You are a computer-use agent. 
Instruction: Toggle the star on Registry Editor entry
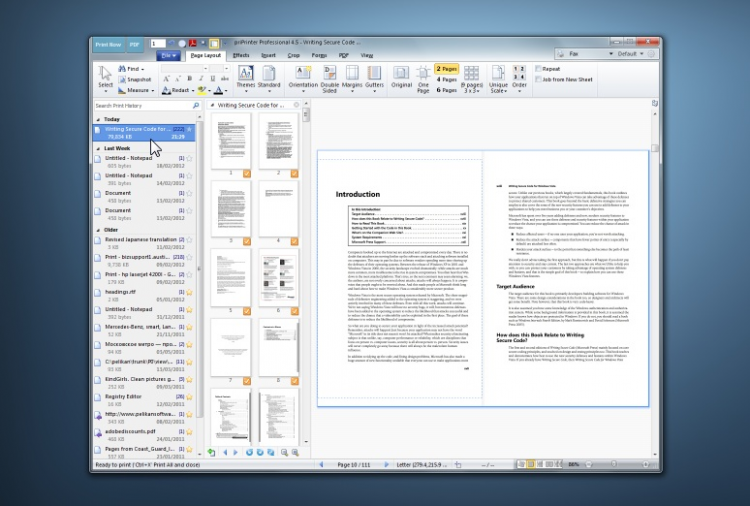tap(189, 397)
